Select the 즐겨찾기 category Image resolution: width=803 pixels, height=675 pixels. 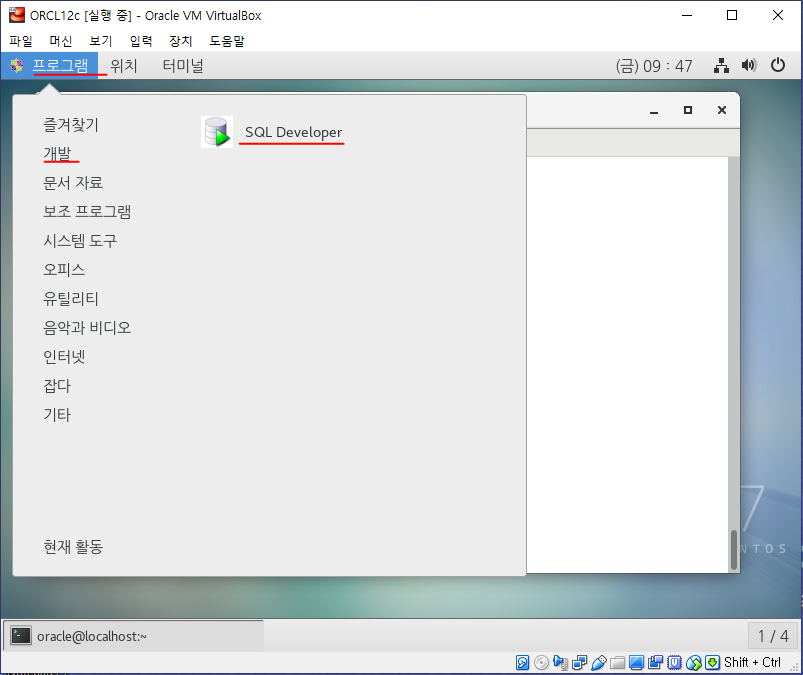click(x=71, y=124)
